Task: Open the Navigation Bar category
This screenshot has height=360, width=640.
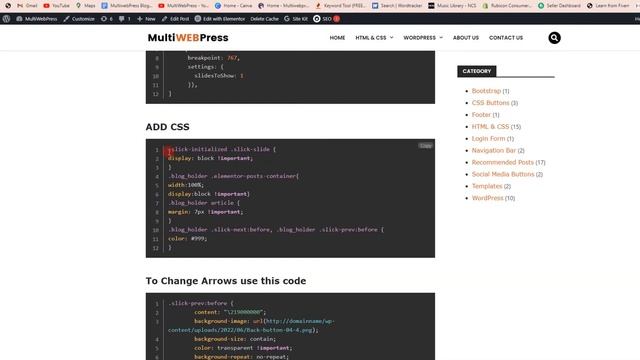Action: click(493, 150)
